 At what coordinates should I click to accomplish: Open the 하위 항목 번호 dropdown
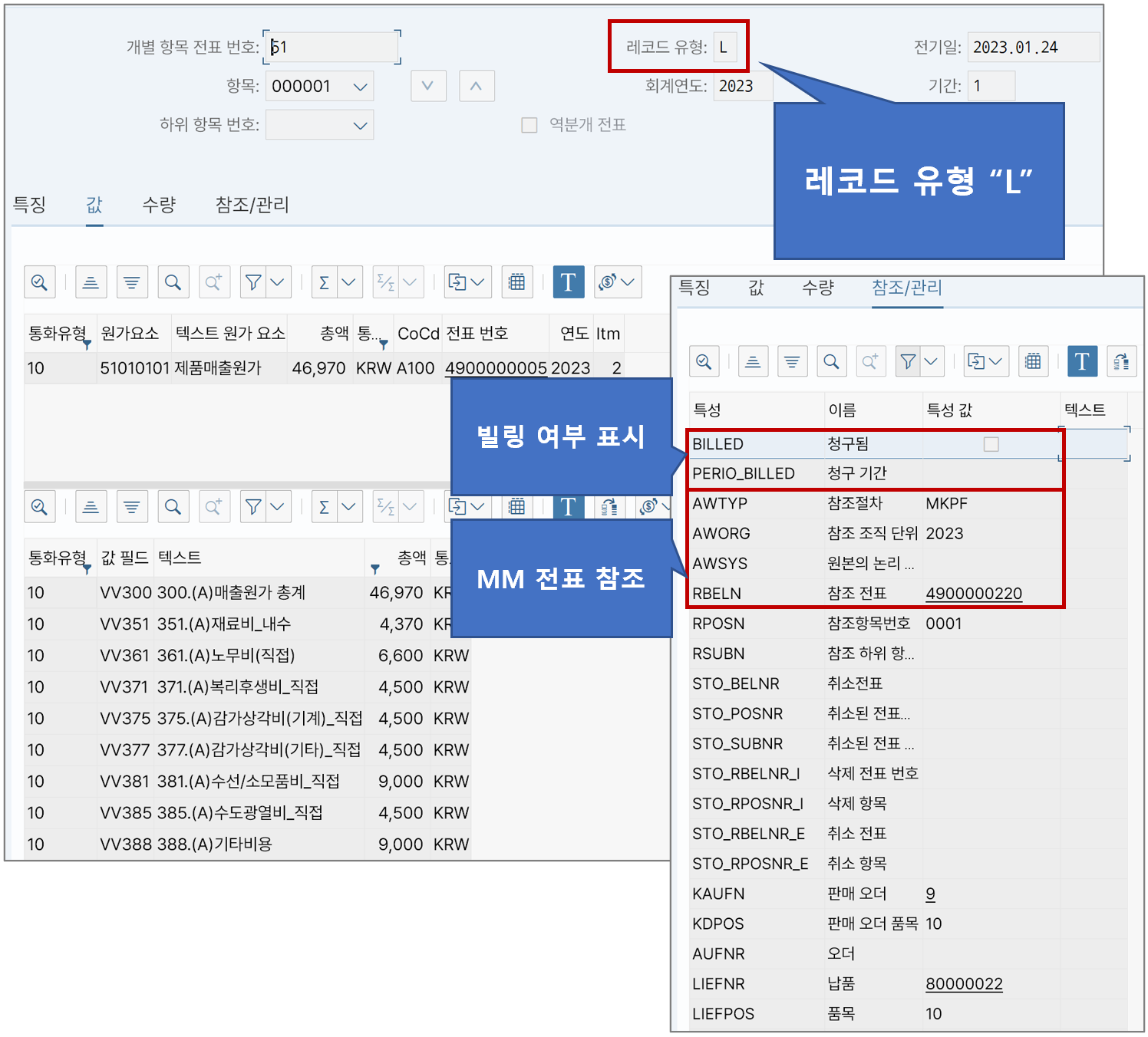pyautogui.click(x=360, y=125)
